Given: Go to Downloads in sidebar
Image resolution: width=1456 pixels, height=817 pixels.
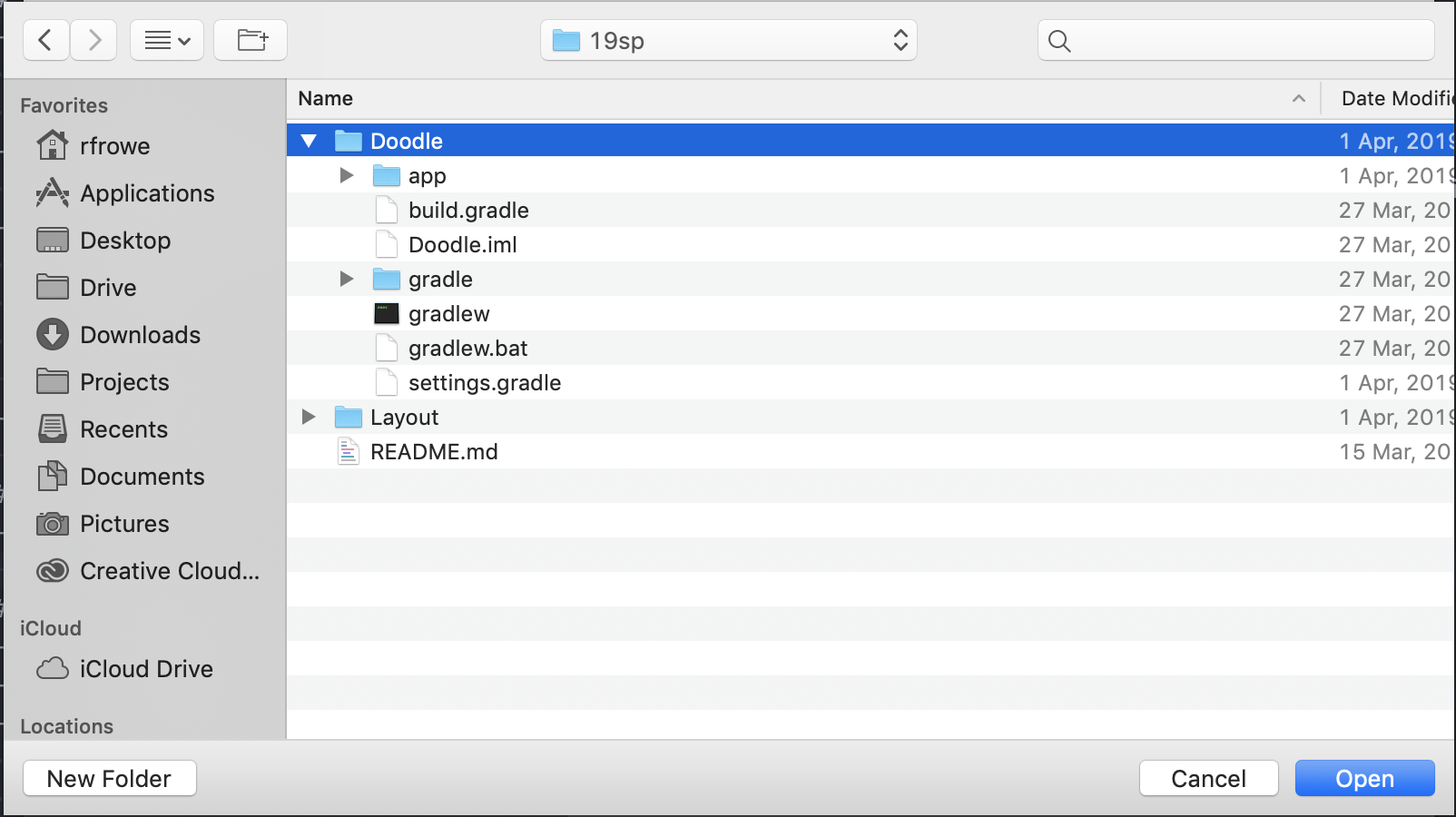Looking at the screenshot, I should [x=140, y=335].
